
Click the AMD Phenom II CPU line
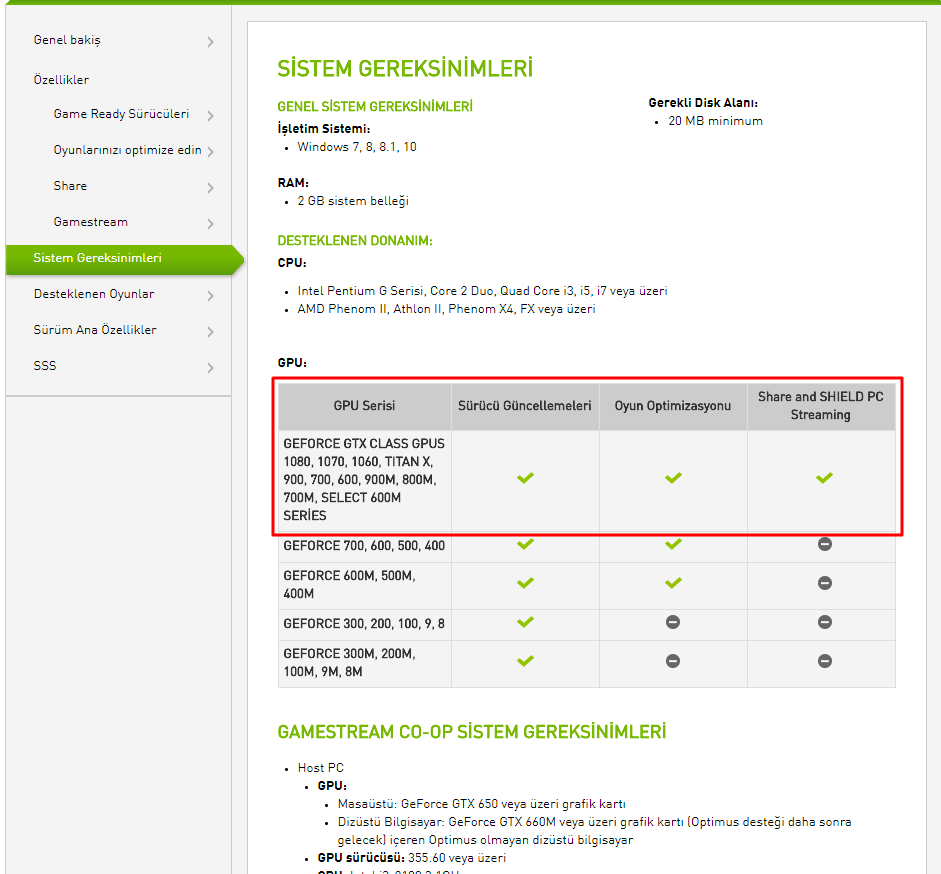pos(446,309)
